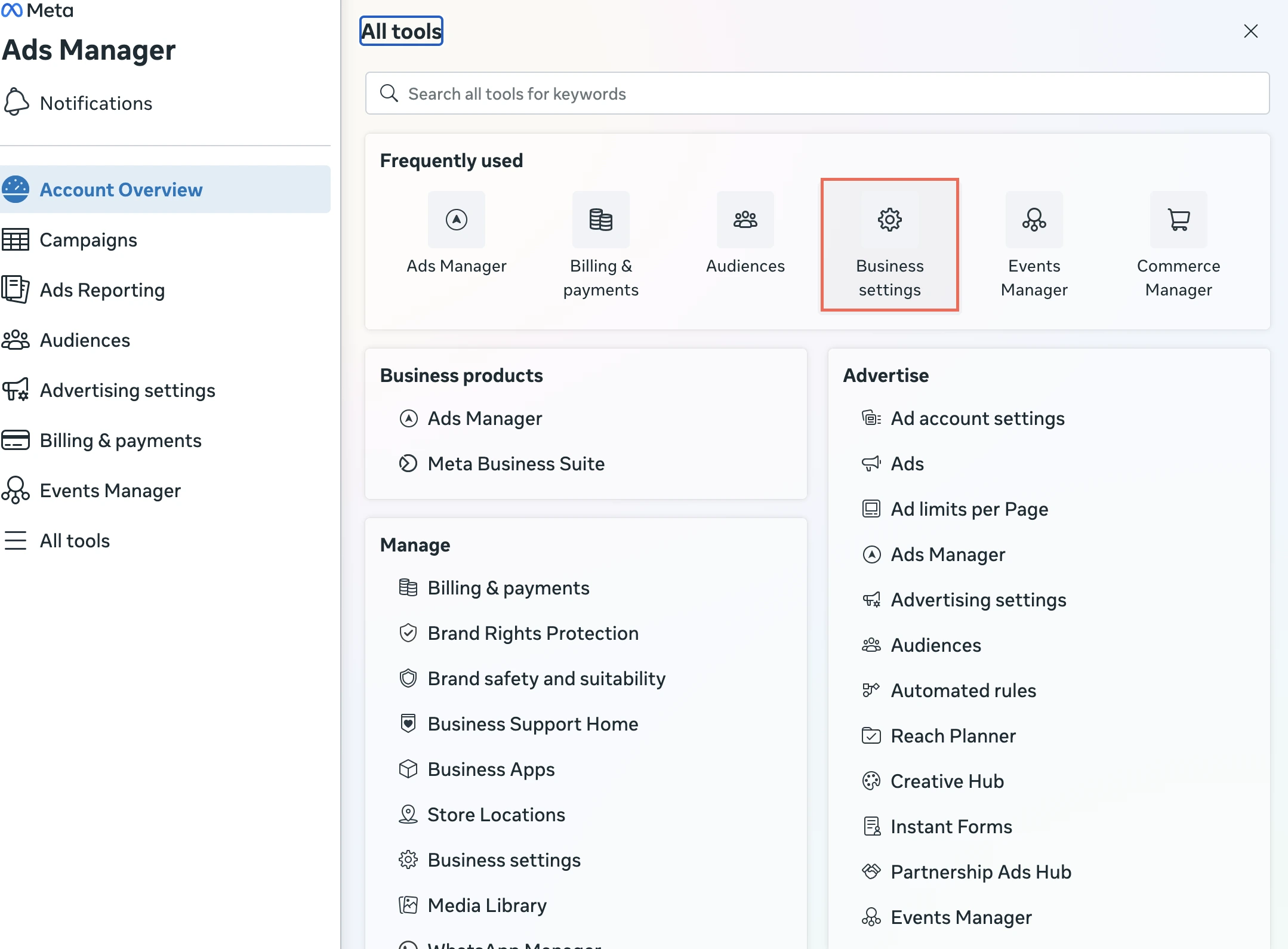Click the Ads Manager page title
The image size is (1288, 949).
pyautogui.click(x=89, y=50)
